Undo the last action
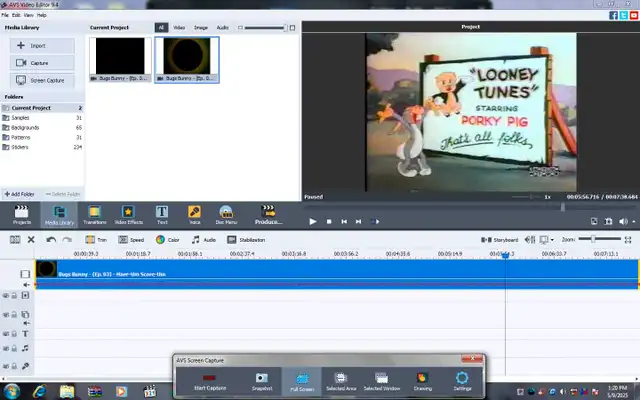The width and height of the screenshot is (640, 400). 51,240
